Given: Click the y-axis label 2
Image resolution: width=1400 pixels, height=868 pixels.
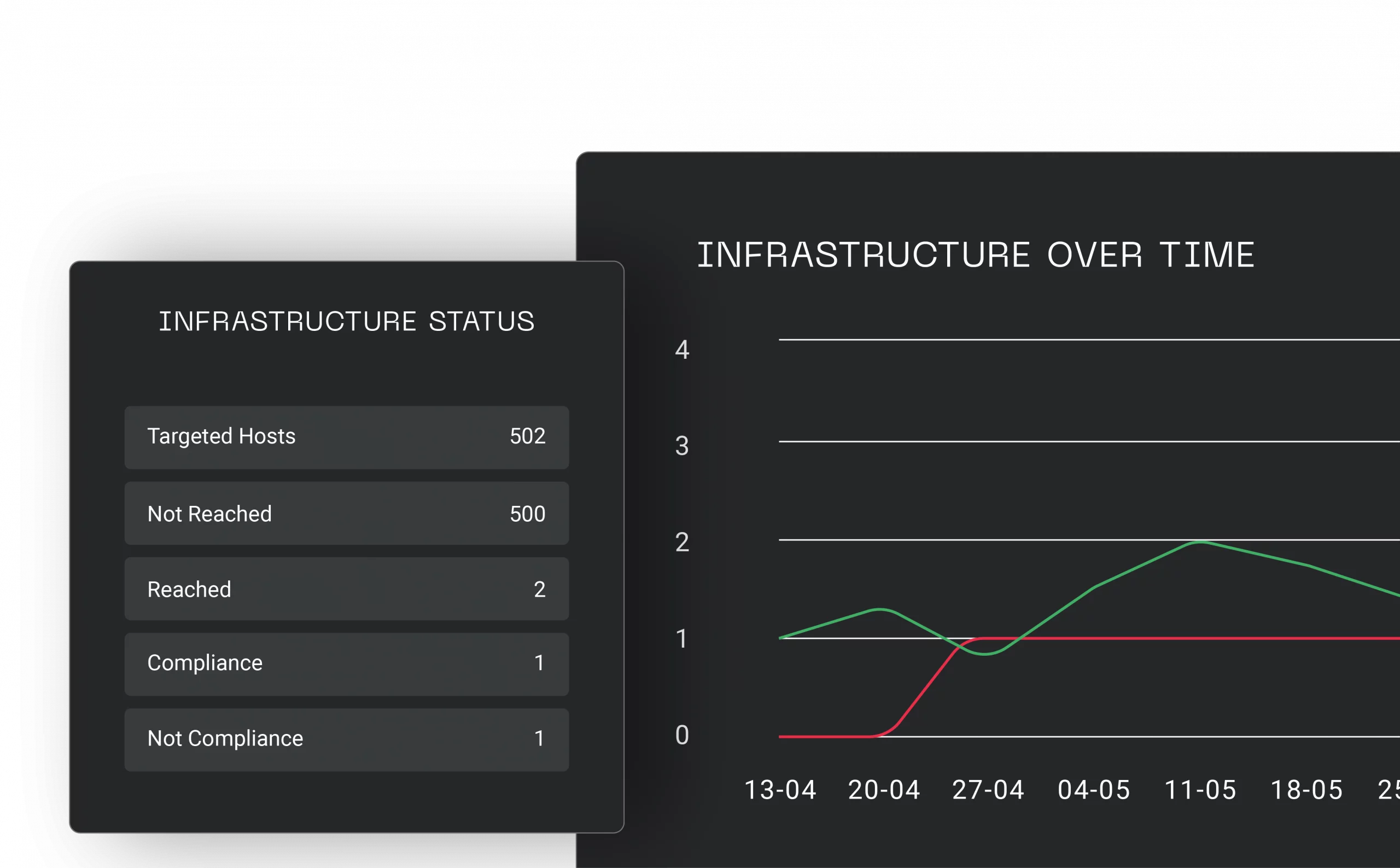Looking at the screenshot, I should pyautogui.click(x=682, y=543).
